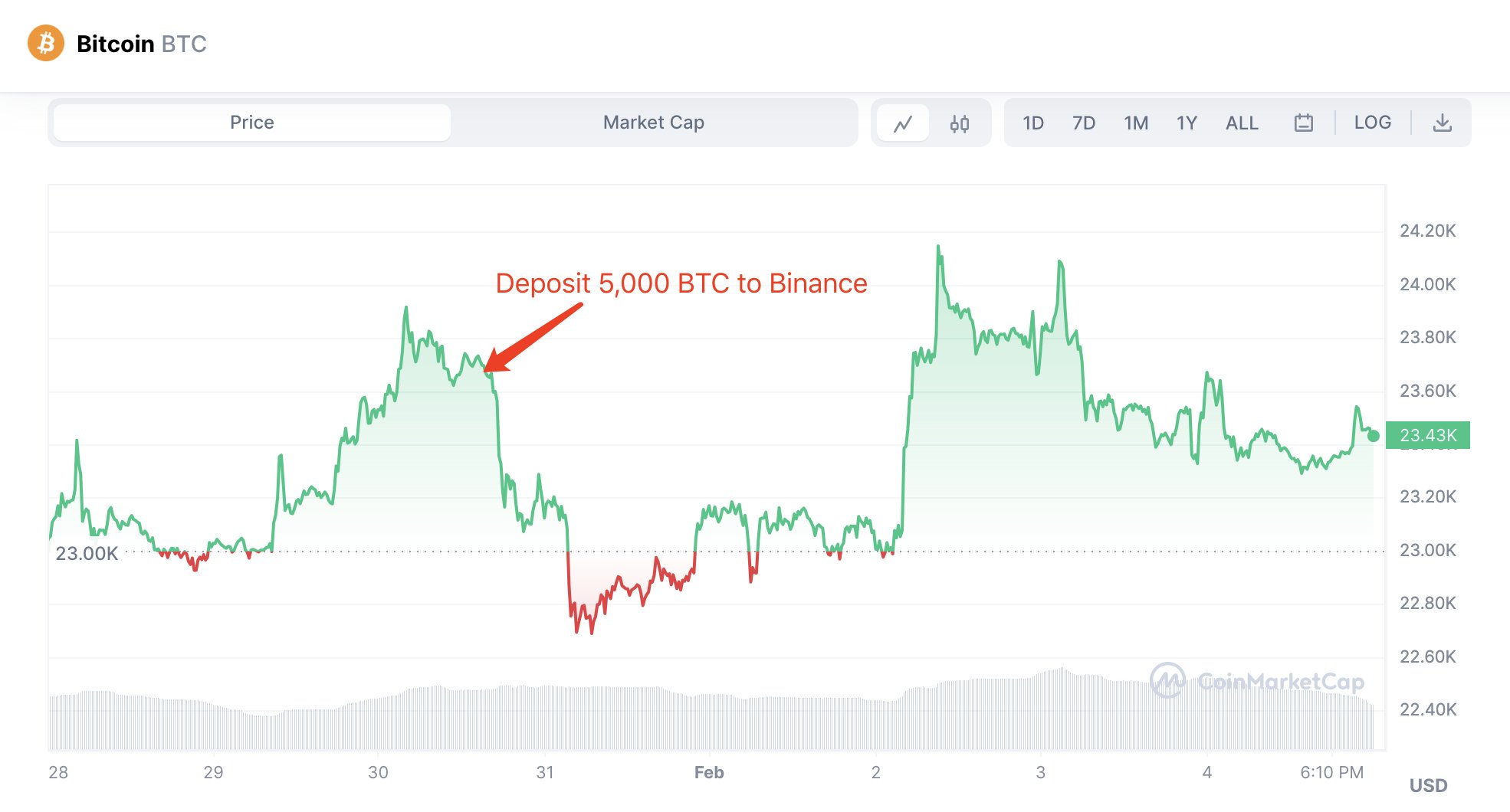Show ALL time price history
The height and width of the screenshot is (812, 1510).
(1242, 123)
